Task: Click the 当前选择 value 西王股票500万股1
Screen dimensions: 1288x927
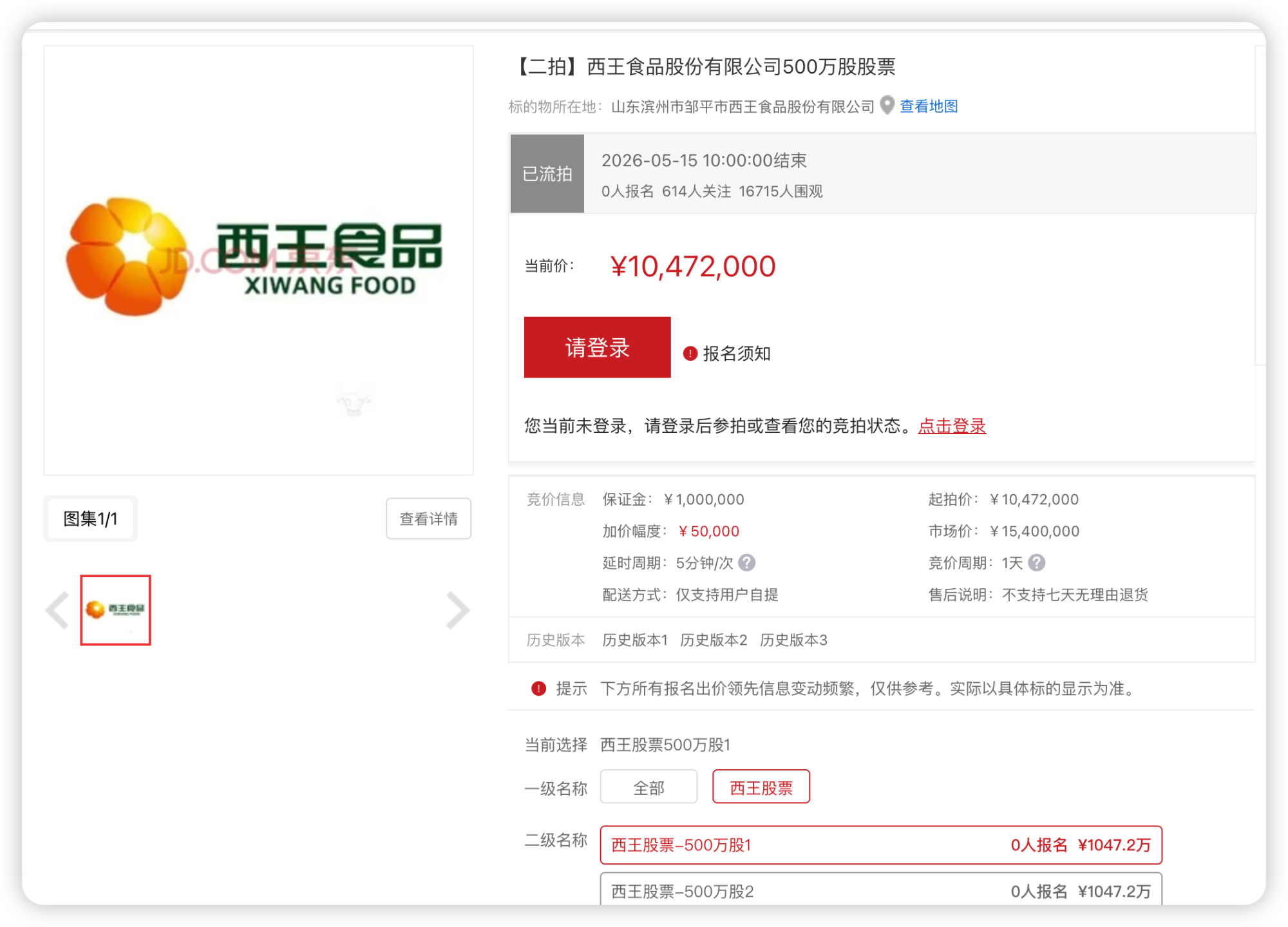Action: pos(665,745)
